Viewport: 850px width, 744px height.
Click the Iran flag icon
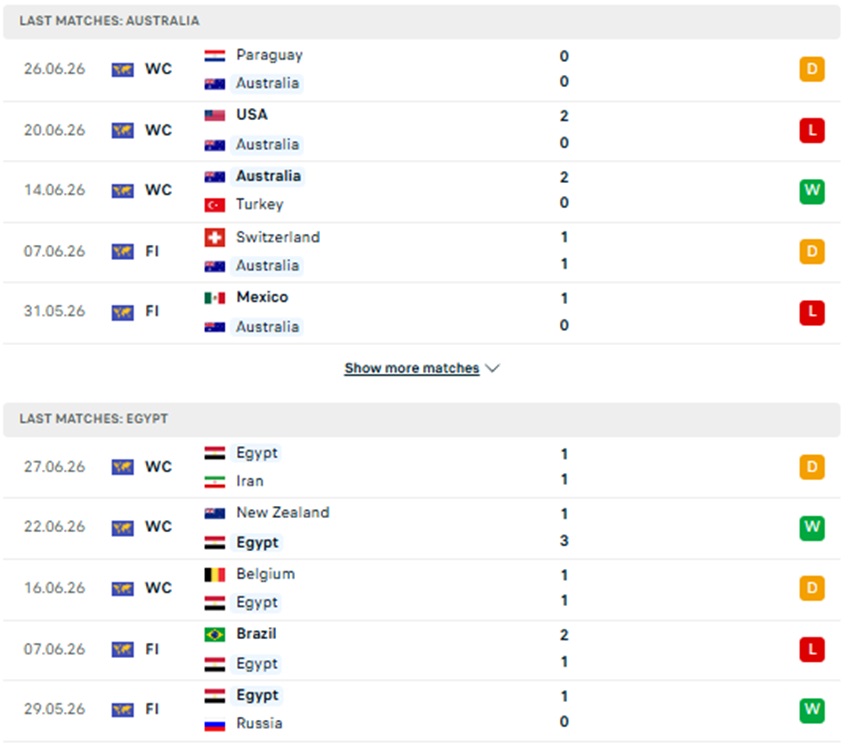point(215,482)
